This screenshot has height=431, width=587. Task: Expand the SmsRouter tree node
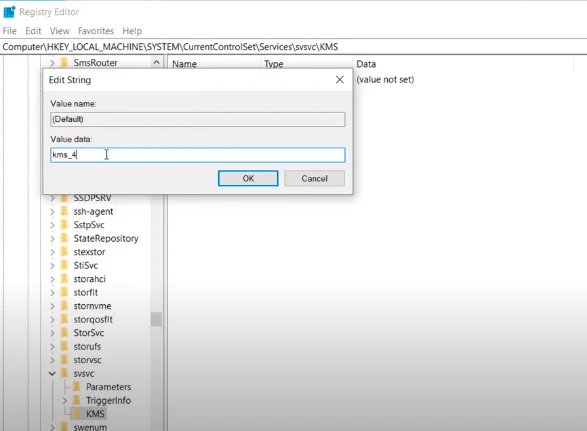(52, 63)
